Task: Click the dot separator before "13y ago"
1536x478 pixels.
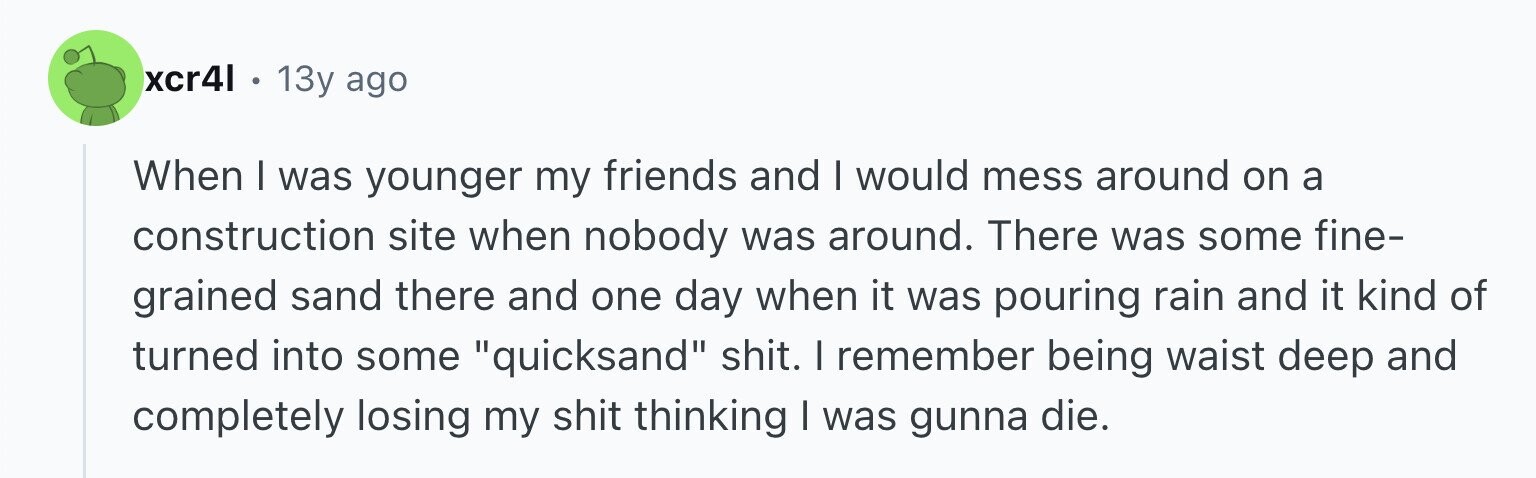Action: 257,80
